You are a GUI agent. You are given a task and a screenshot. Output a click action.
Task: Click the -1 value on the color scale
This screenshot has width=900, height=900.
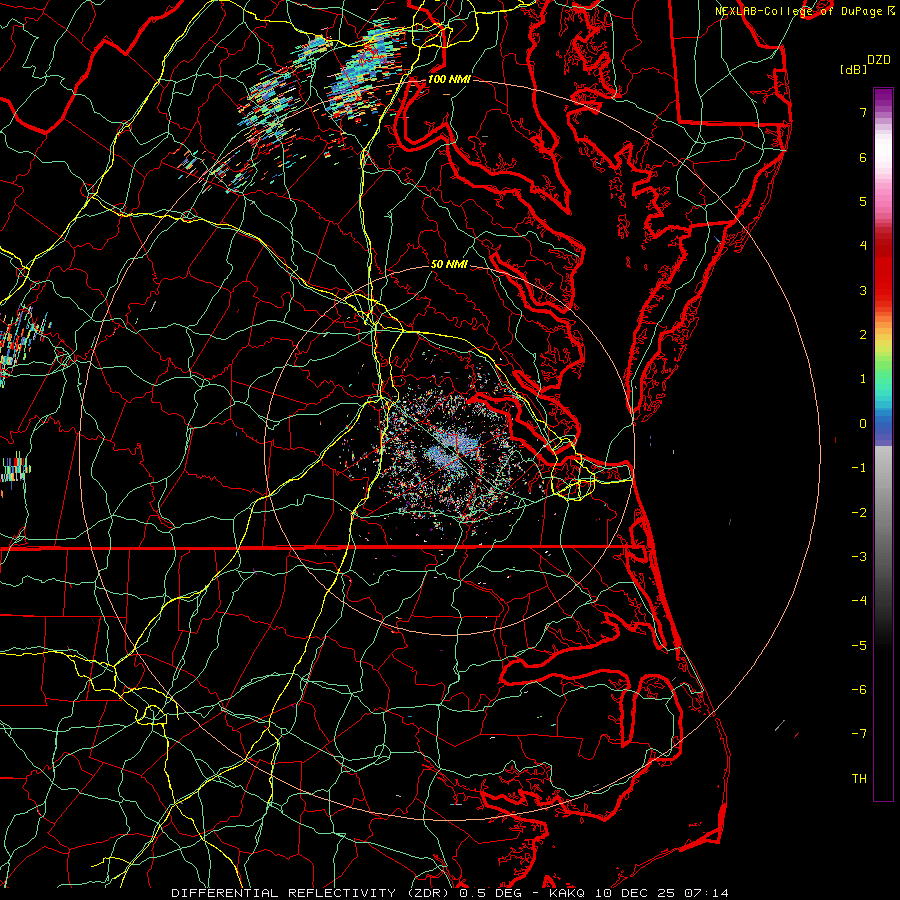[x=859, y=468]
